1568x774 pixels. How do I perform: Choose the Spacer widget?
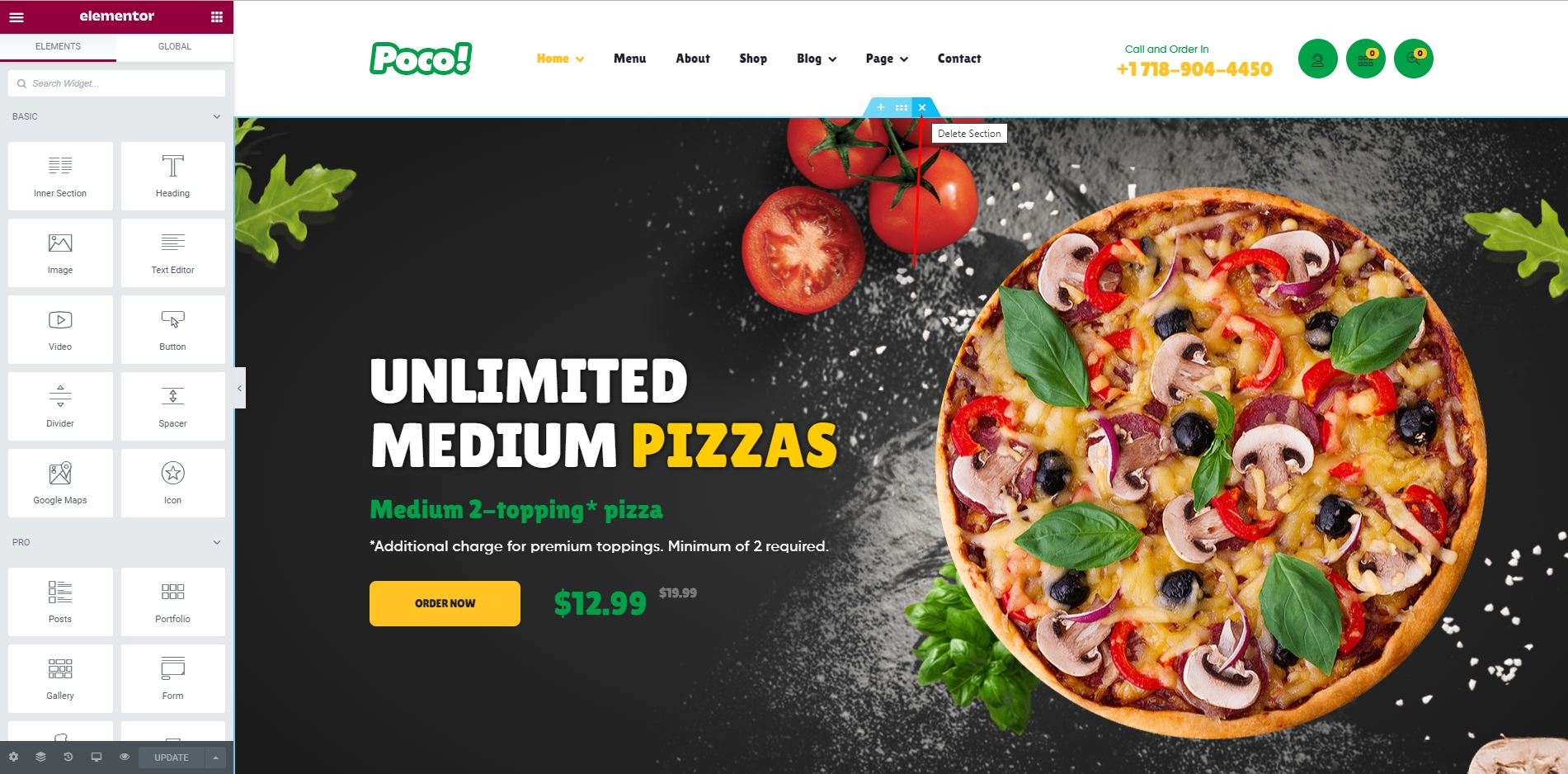coord(172,406)
